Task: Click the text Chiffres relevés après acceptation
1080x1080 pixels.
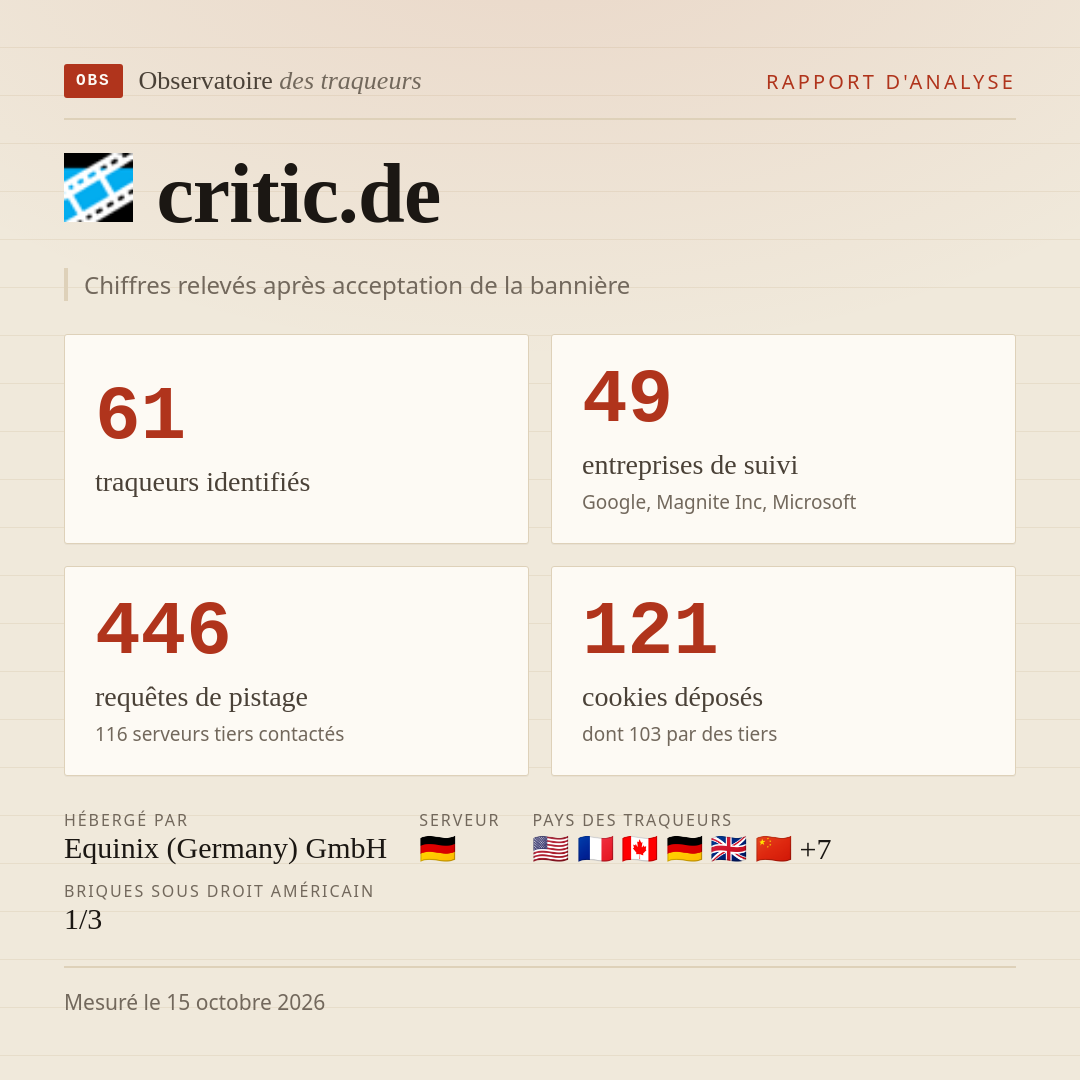Action: (357, 285)
